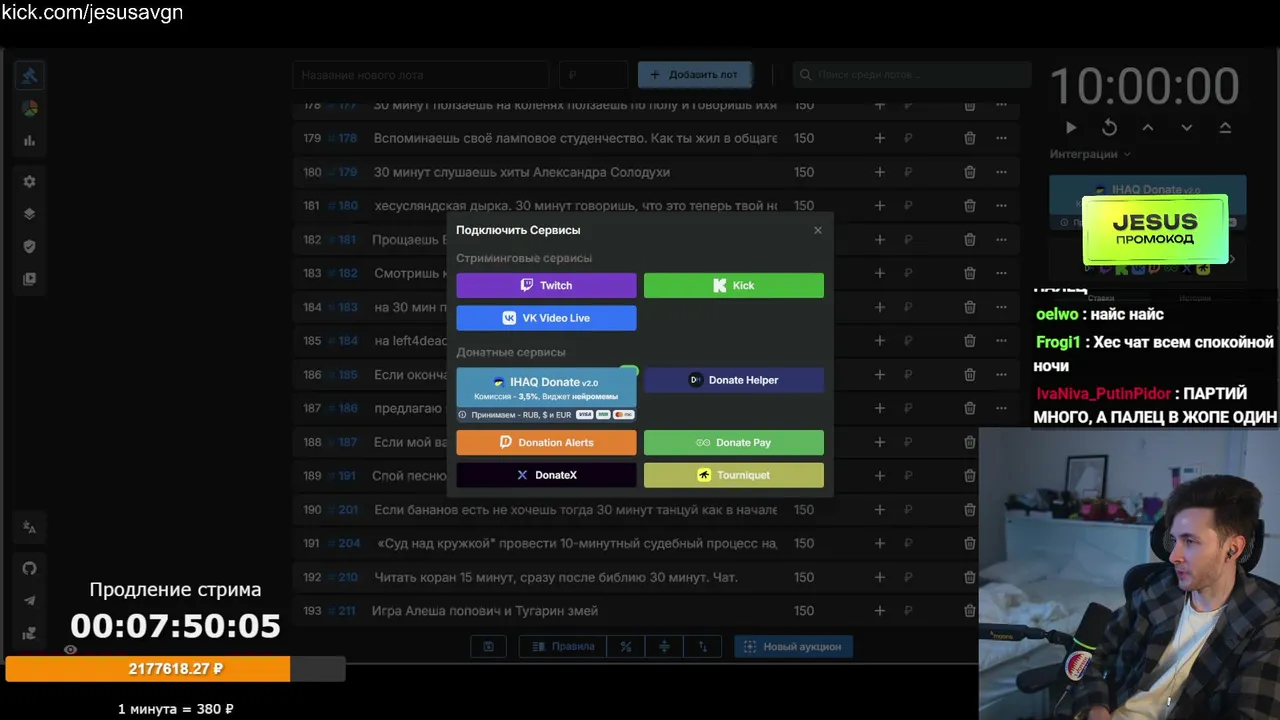
Task: Click chat username Frogi1
Action: [1058, 342]
